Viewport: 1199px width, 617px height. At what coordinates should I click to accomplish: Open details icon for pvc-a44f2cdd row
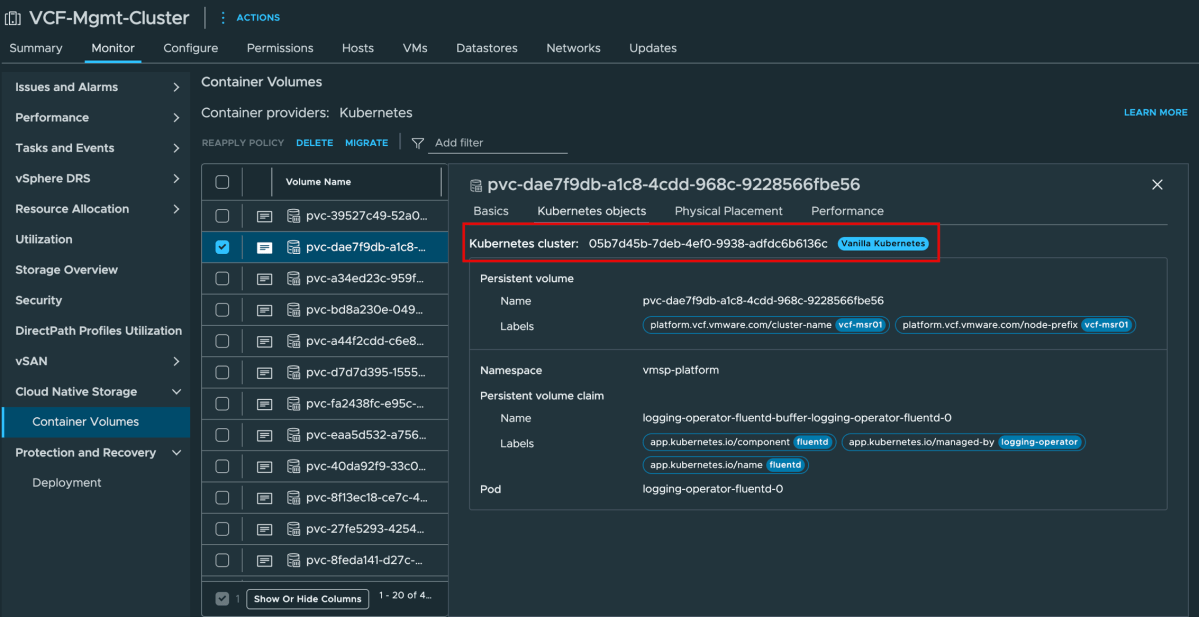pos(264,341)
